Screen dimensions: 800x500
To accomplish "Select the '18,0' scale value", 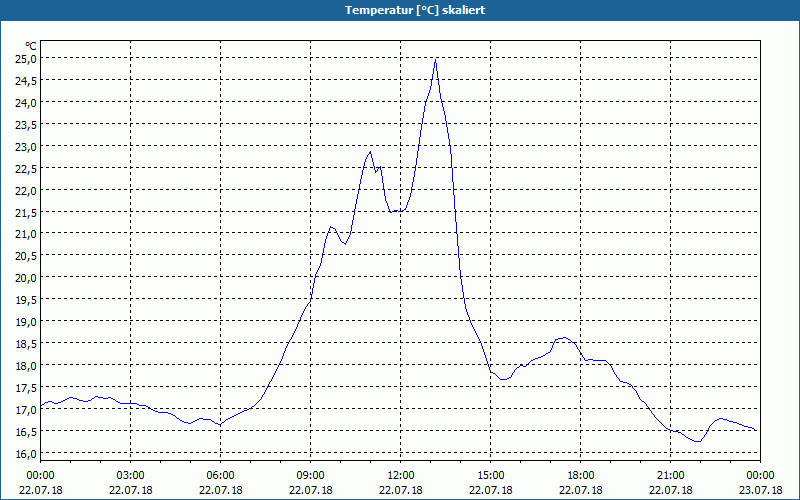I will pos(26,365).
